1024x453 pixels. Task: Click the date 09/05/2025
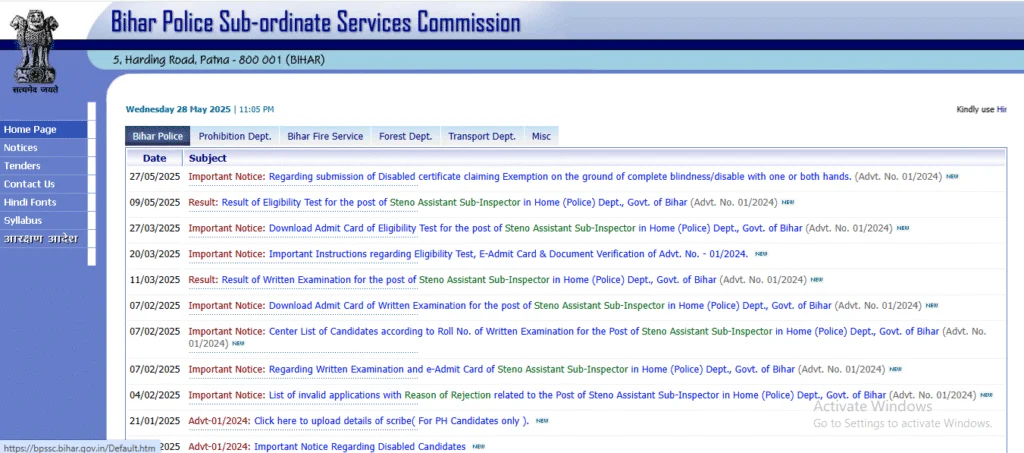tap(155, 202)
